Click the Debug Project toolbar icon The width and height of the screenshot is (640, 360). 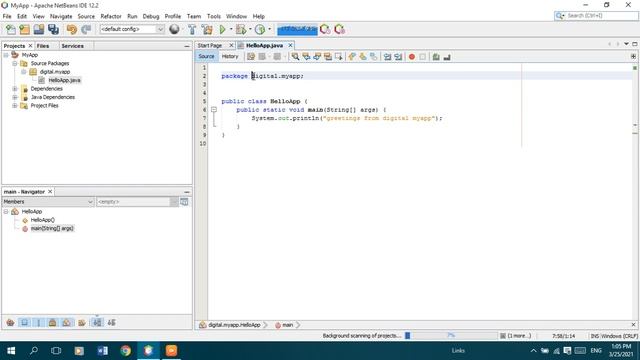(241, 29)
